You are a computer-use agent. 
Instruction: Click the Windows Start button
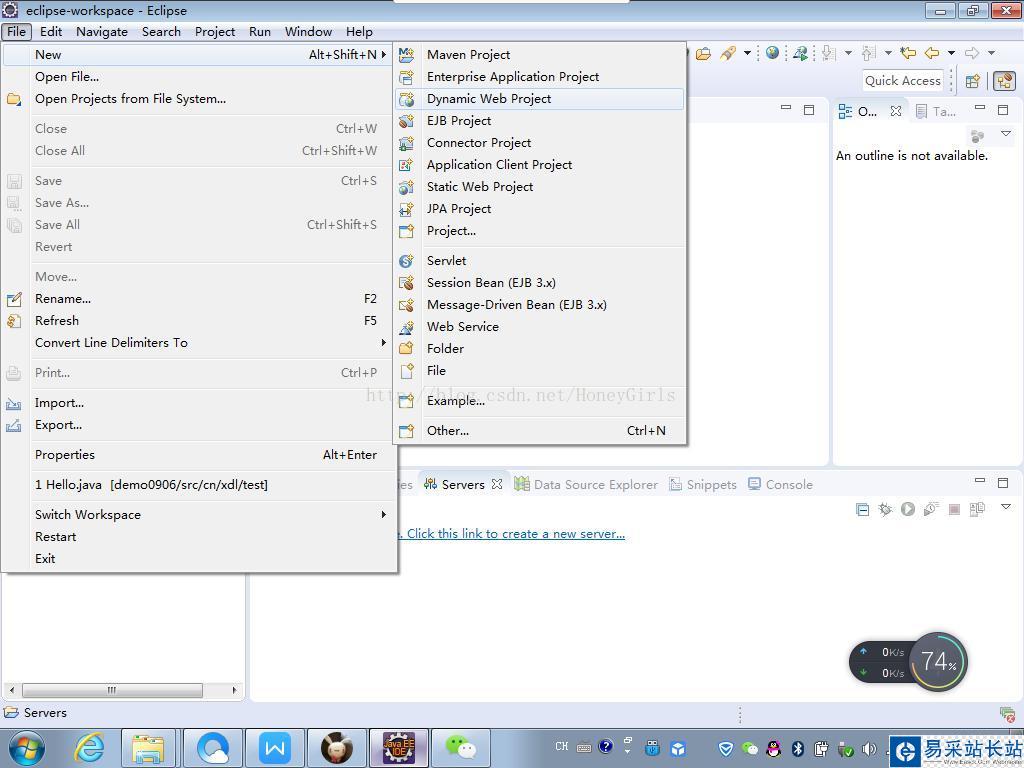point(25,748)
